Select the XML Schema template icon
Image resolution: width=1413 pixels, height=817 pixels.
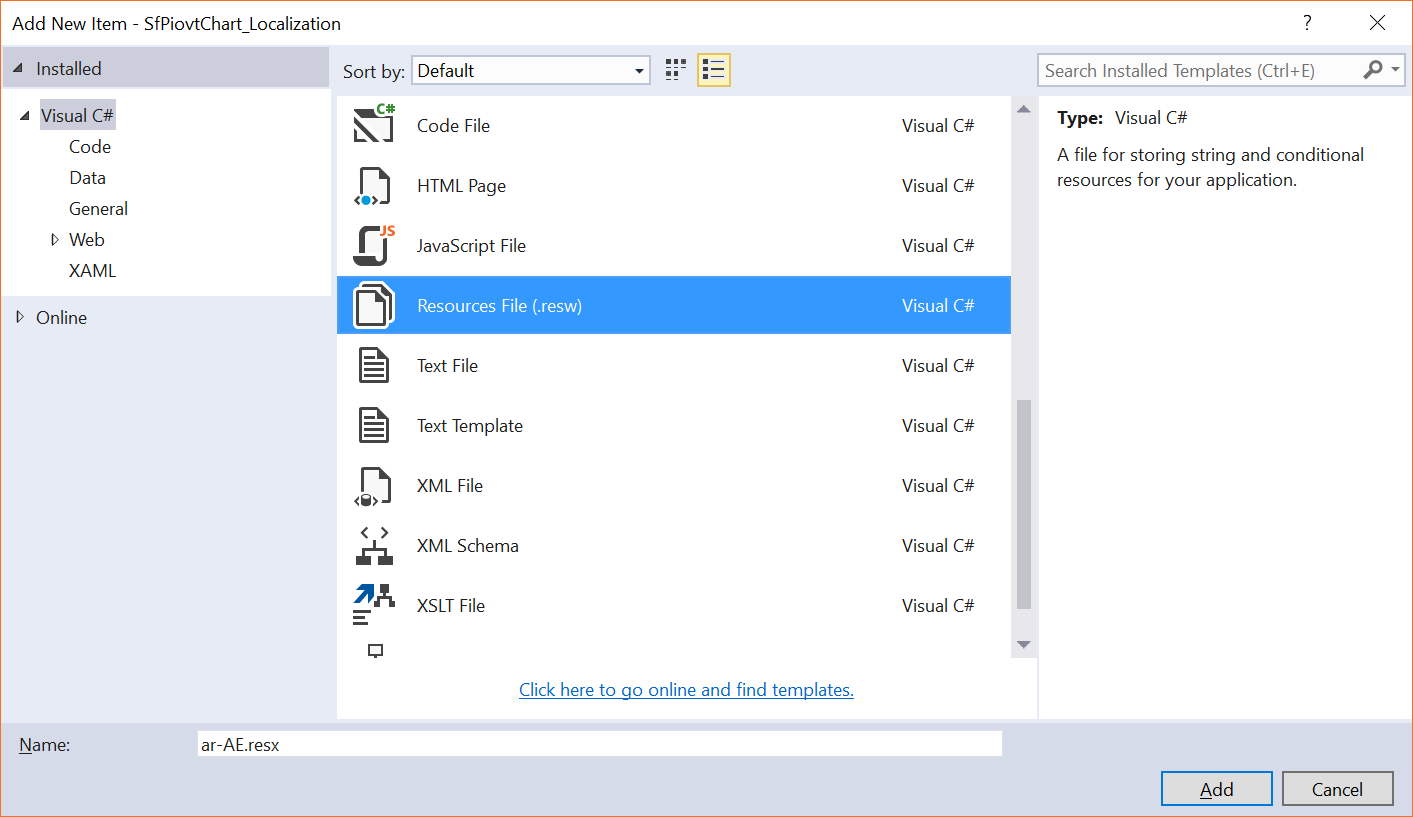tap(374, 545)
